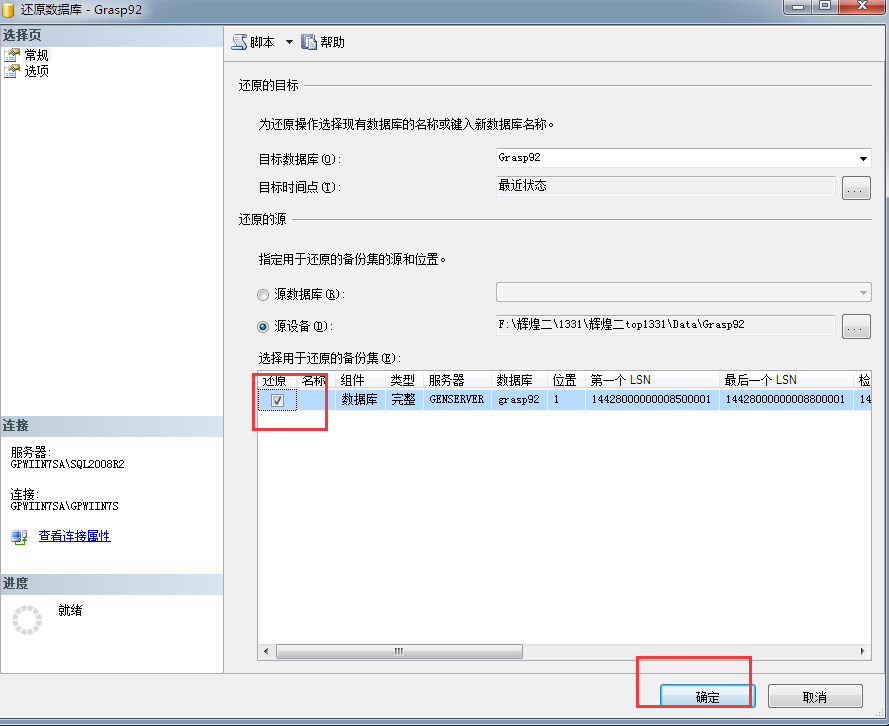Click the 第一个 LSN column header
This screenshot has height=726, width=889.
click(x=651, y=380)
